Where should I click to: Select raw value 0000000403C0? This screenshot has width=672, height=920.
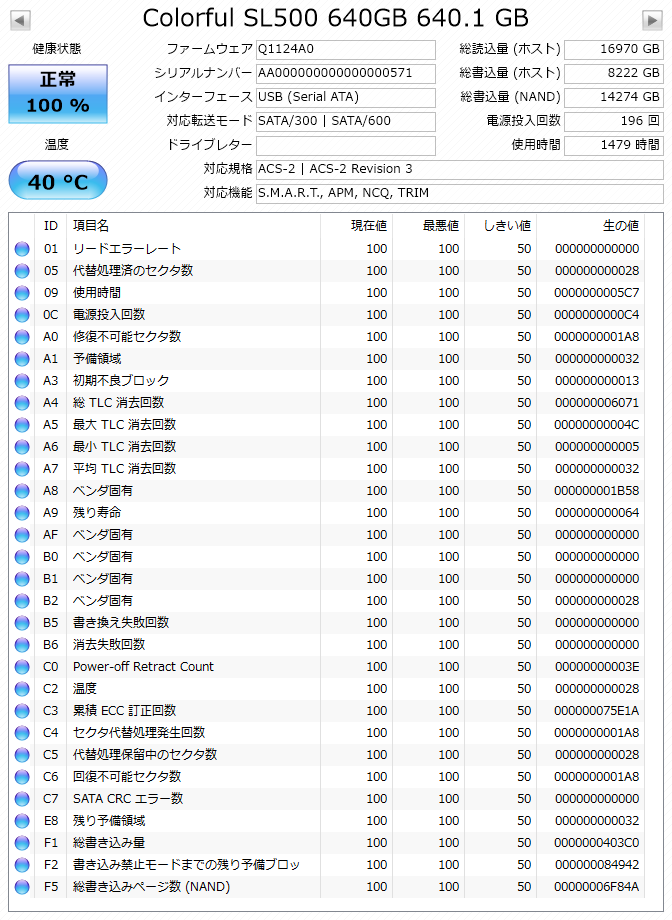pos(596,843)
